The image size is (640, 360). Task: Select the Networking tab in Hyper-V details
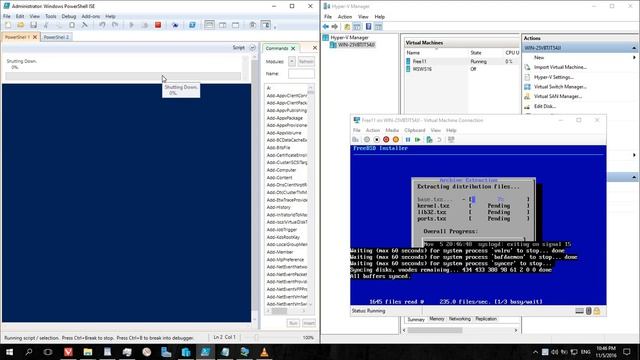tap(460, 319)
